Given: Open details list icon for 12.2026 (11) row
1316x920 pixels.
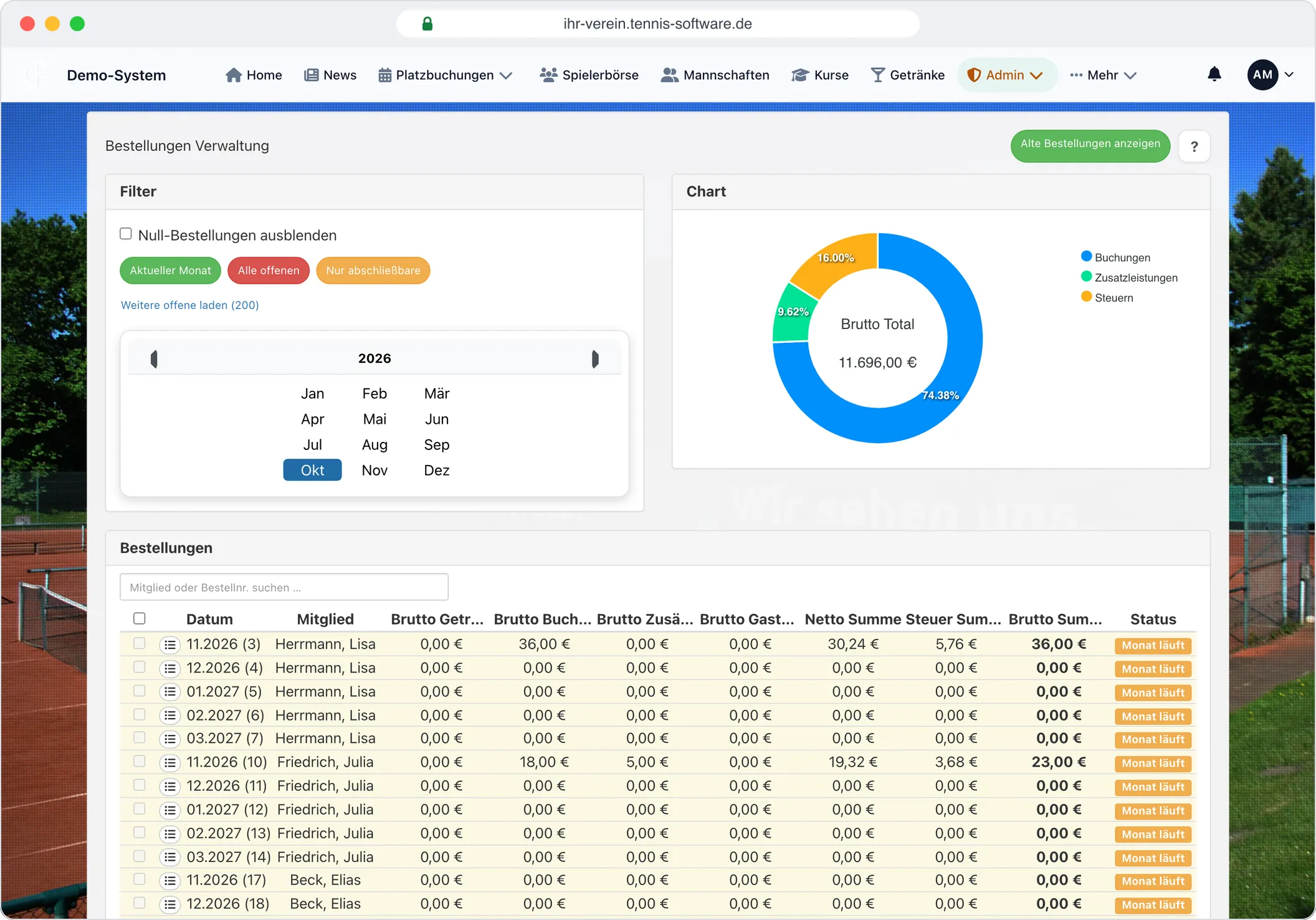Looking at the screenshot, I should (169, 786).
